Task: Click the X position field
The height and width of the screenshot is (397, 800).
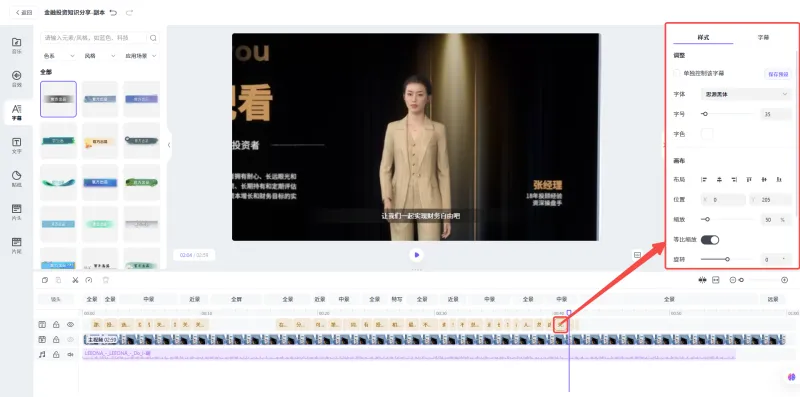Action: [723, 200]
